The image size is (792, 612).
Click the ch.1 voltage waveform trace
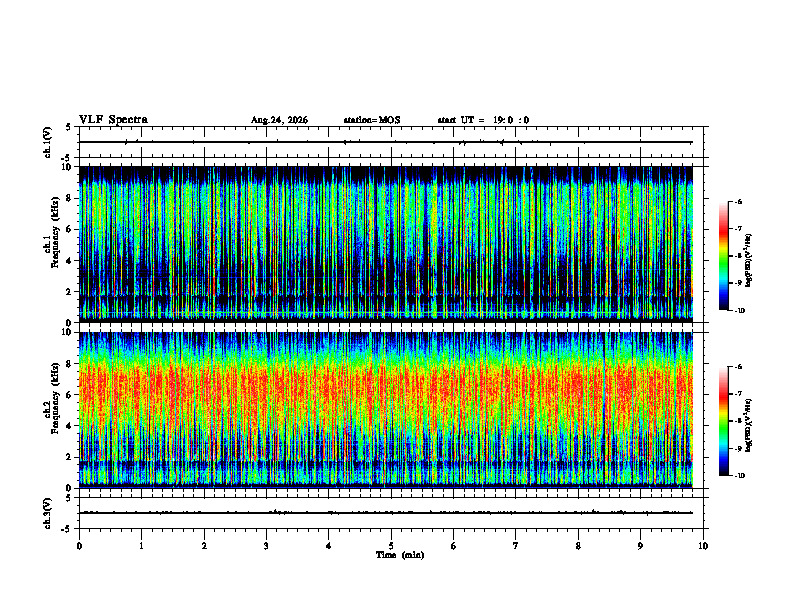point(386,142)
